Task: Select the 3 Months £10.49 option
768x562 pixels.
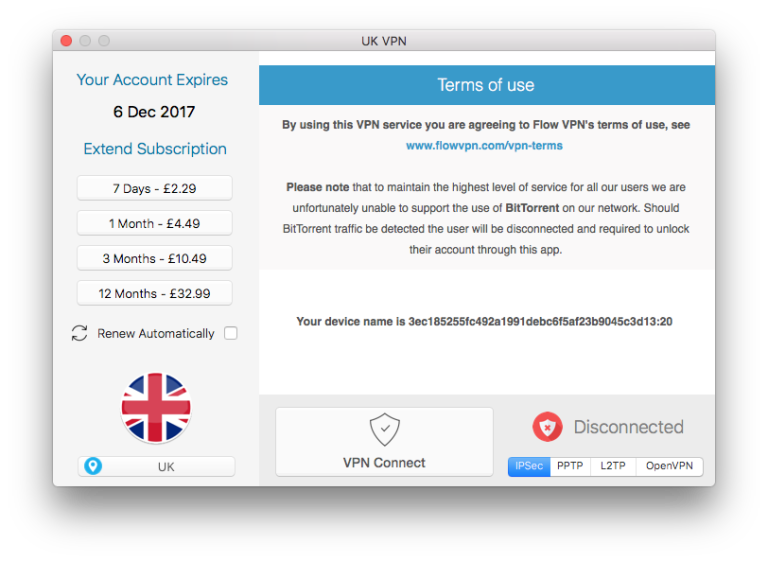Action: (154, 258)
